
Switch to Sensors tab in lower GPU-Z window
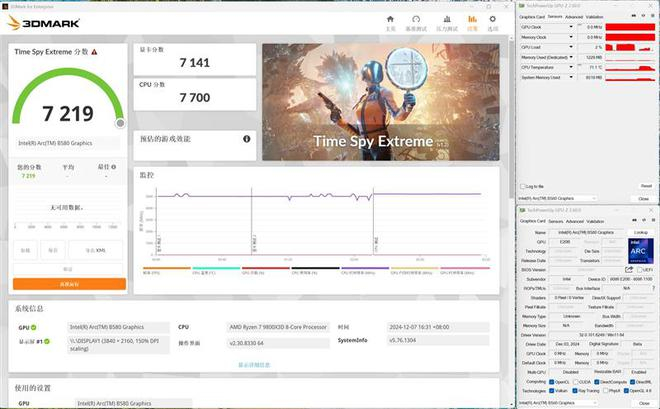coord(555,221)
